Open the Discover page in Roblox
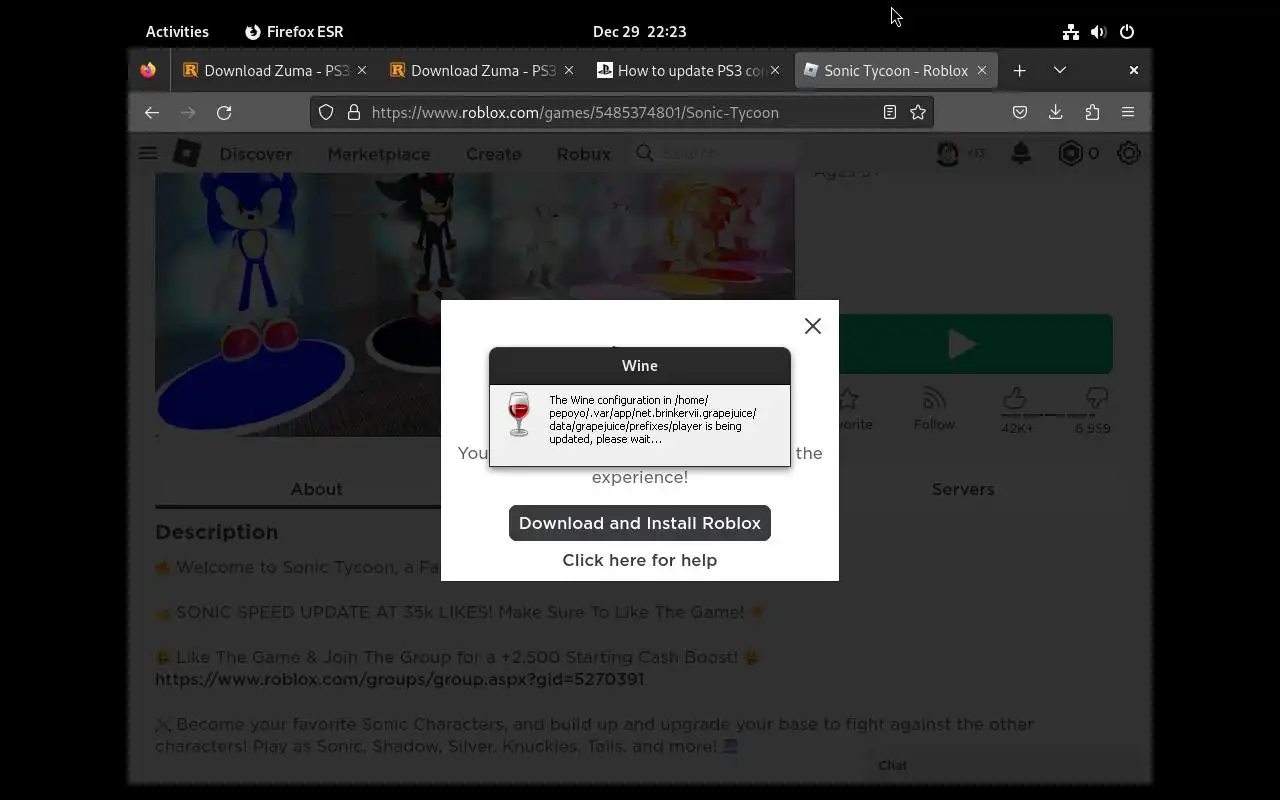The height and width of the screenshot is (800, 1280). [x=256, y=154]
